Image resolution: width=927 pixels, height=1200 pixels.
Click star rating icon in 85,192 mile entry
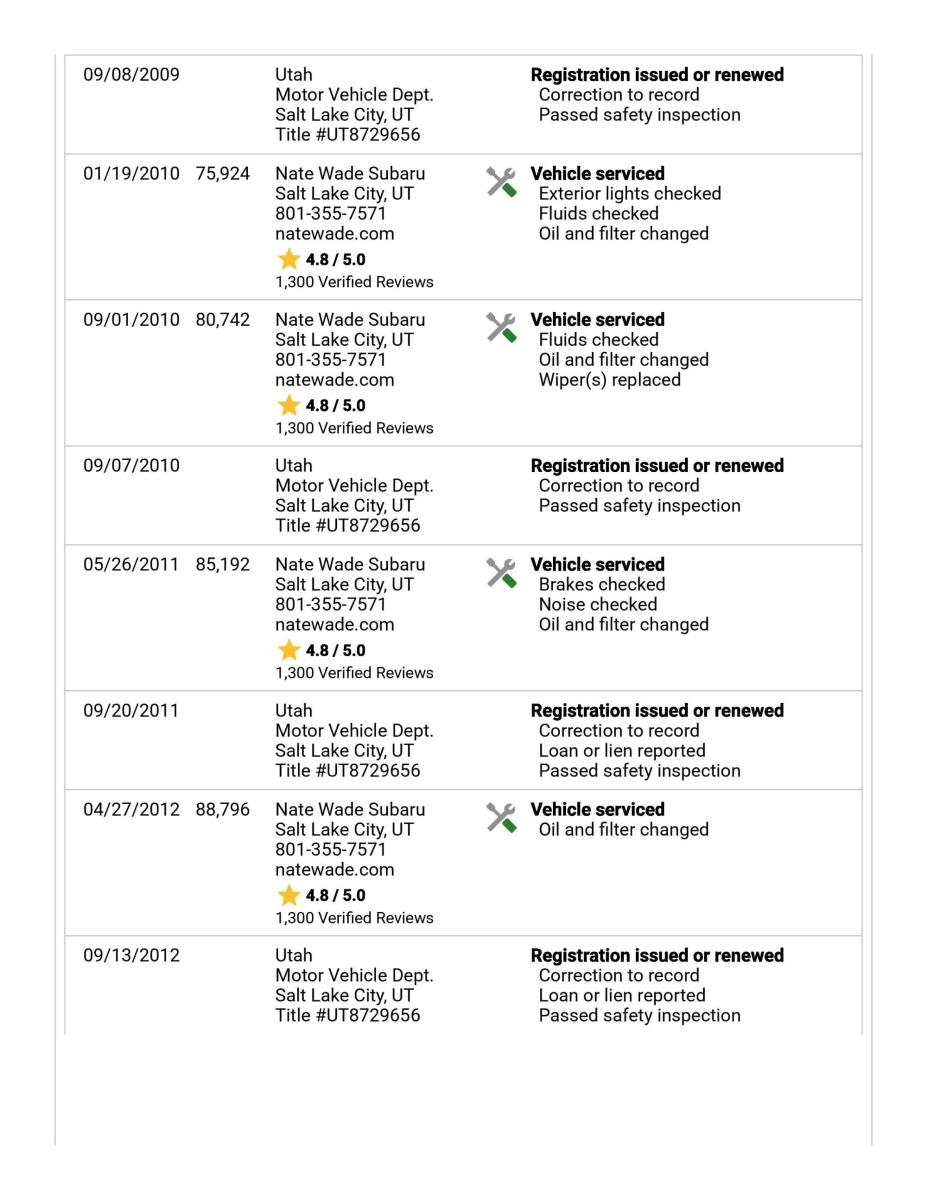288,650
